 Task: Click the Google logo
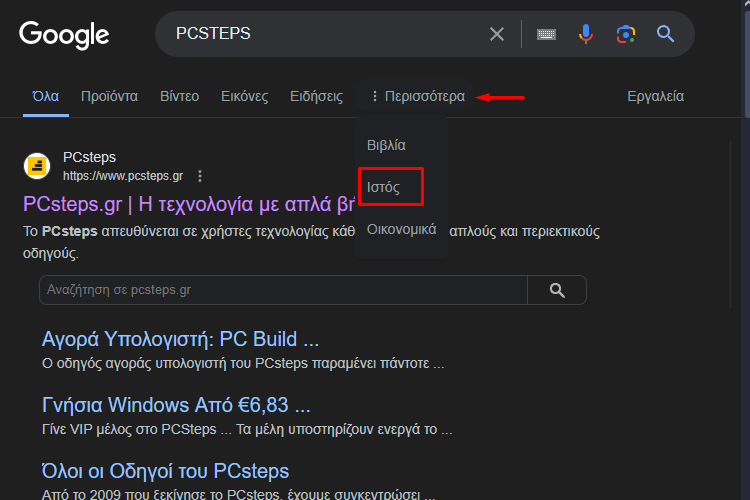point(64,35)
